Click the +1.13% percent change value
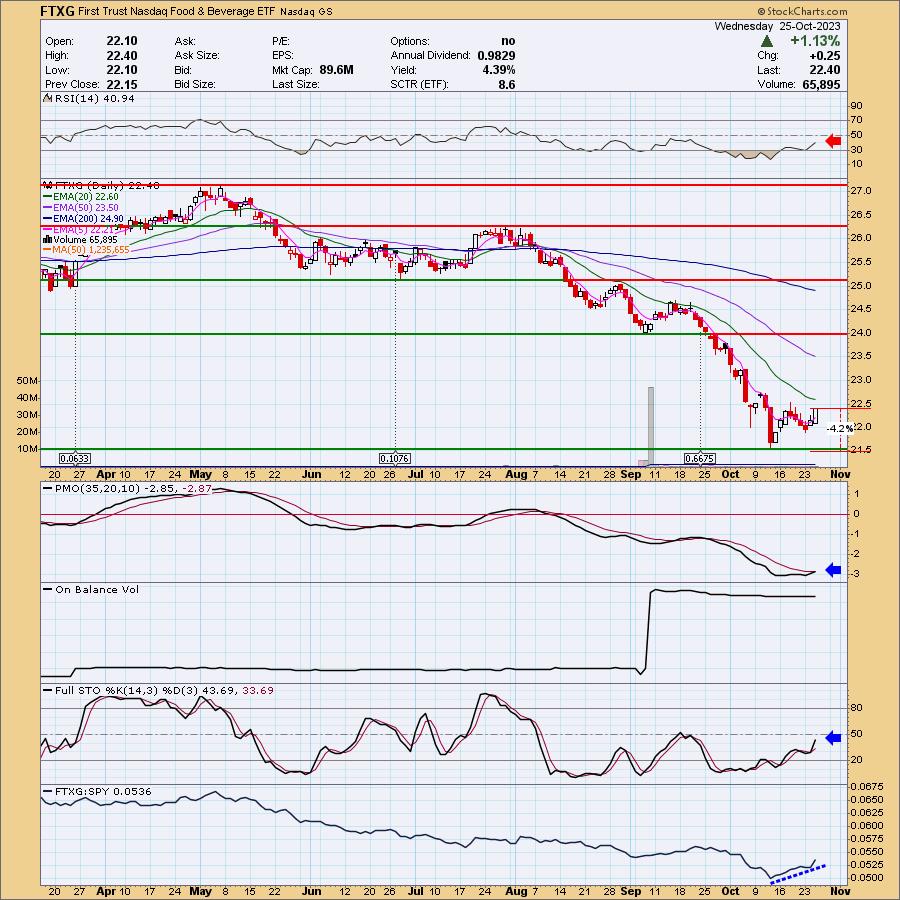 [815, 41]
